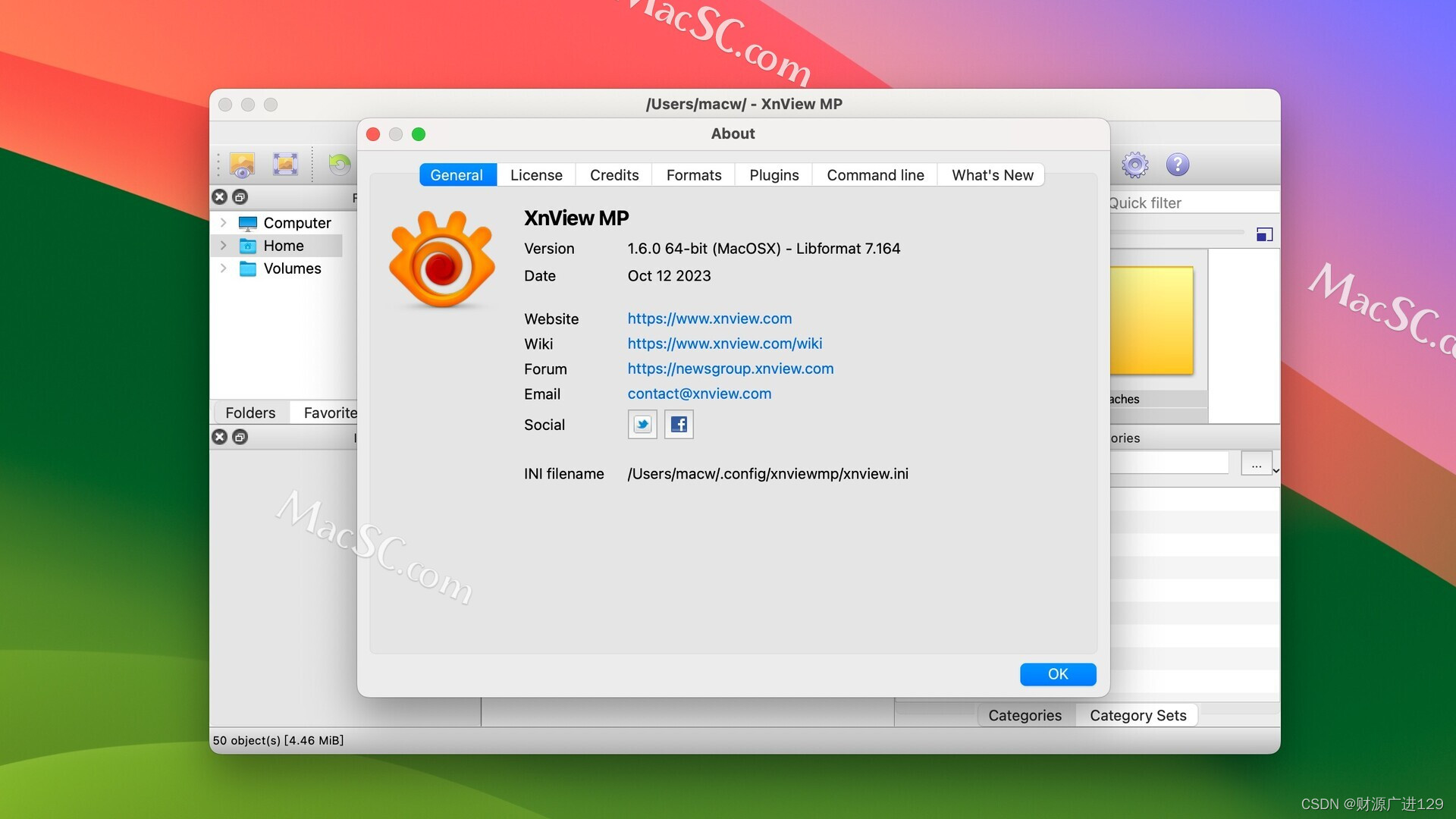Image resolution: width=1456 pixels, height=819 pixels.
Task: Open the Credits tab
Action: (614, 175)
